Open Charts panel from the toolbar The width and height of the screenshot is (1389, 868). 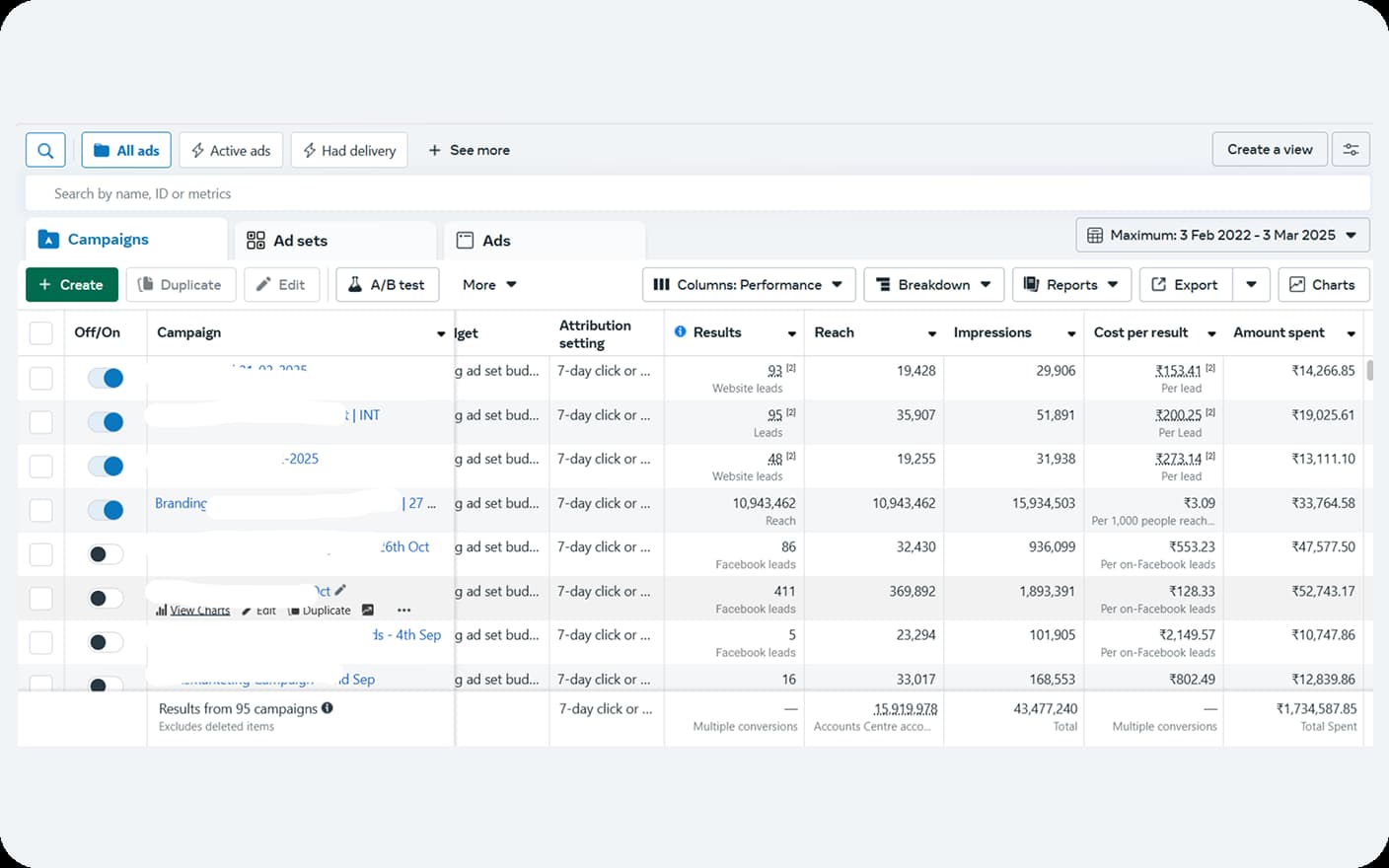click(1323, 284)
